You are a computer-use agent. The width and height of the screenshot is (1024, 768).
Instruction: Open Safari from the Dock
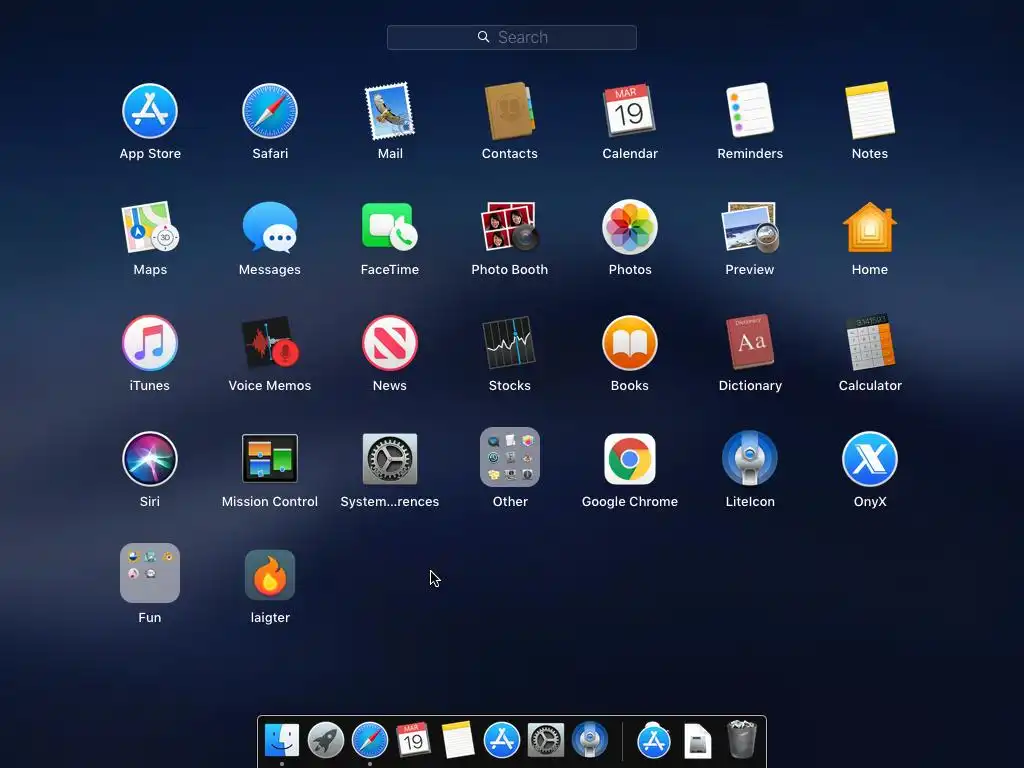370,741
